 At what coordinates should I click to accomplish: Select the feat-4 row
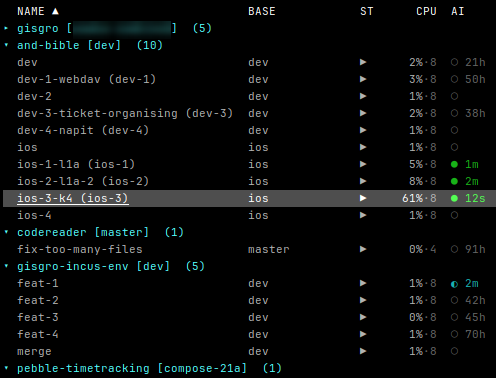[249, 334]
